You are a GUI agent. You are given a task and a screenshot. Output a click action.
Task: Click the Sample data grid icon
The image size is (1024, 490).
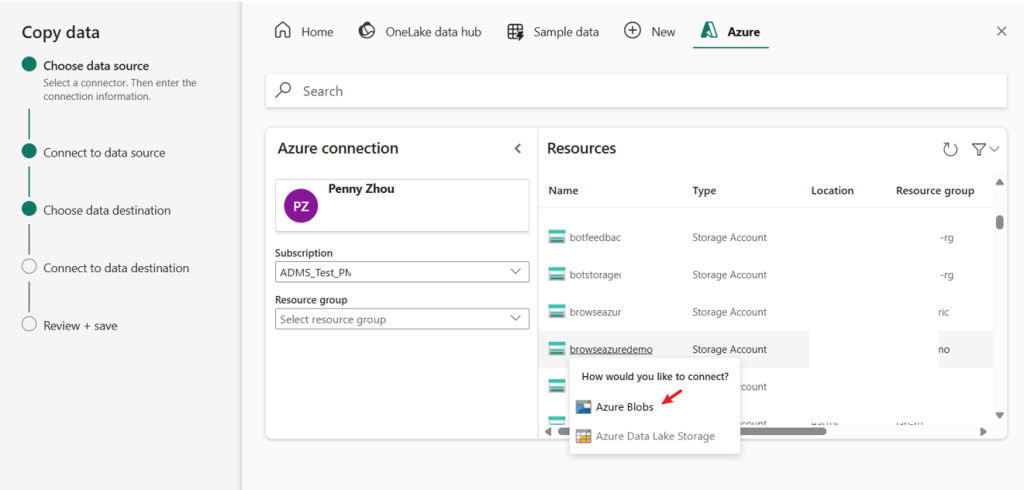point(516,31)
